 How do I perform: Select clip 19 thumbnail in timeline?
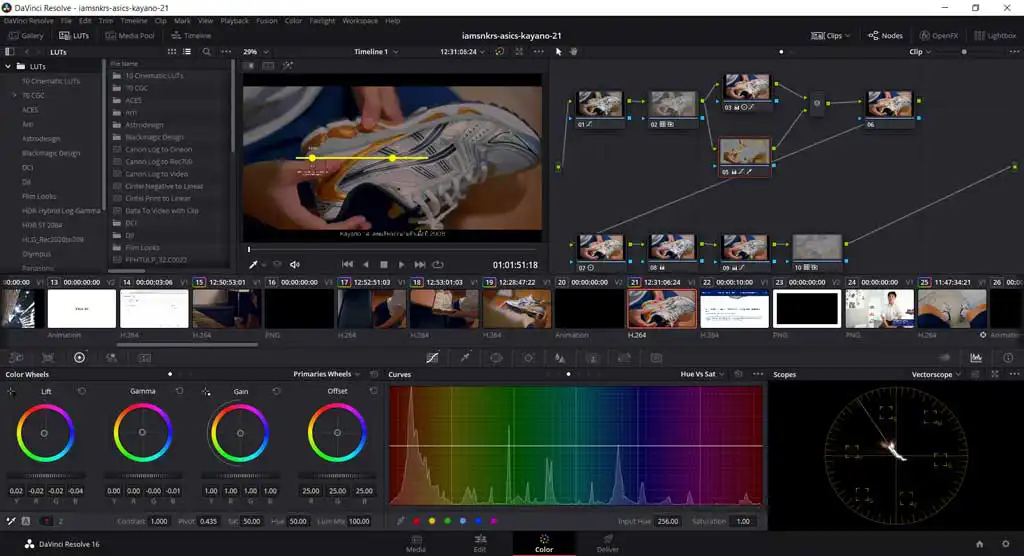tap(517, 308)
